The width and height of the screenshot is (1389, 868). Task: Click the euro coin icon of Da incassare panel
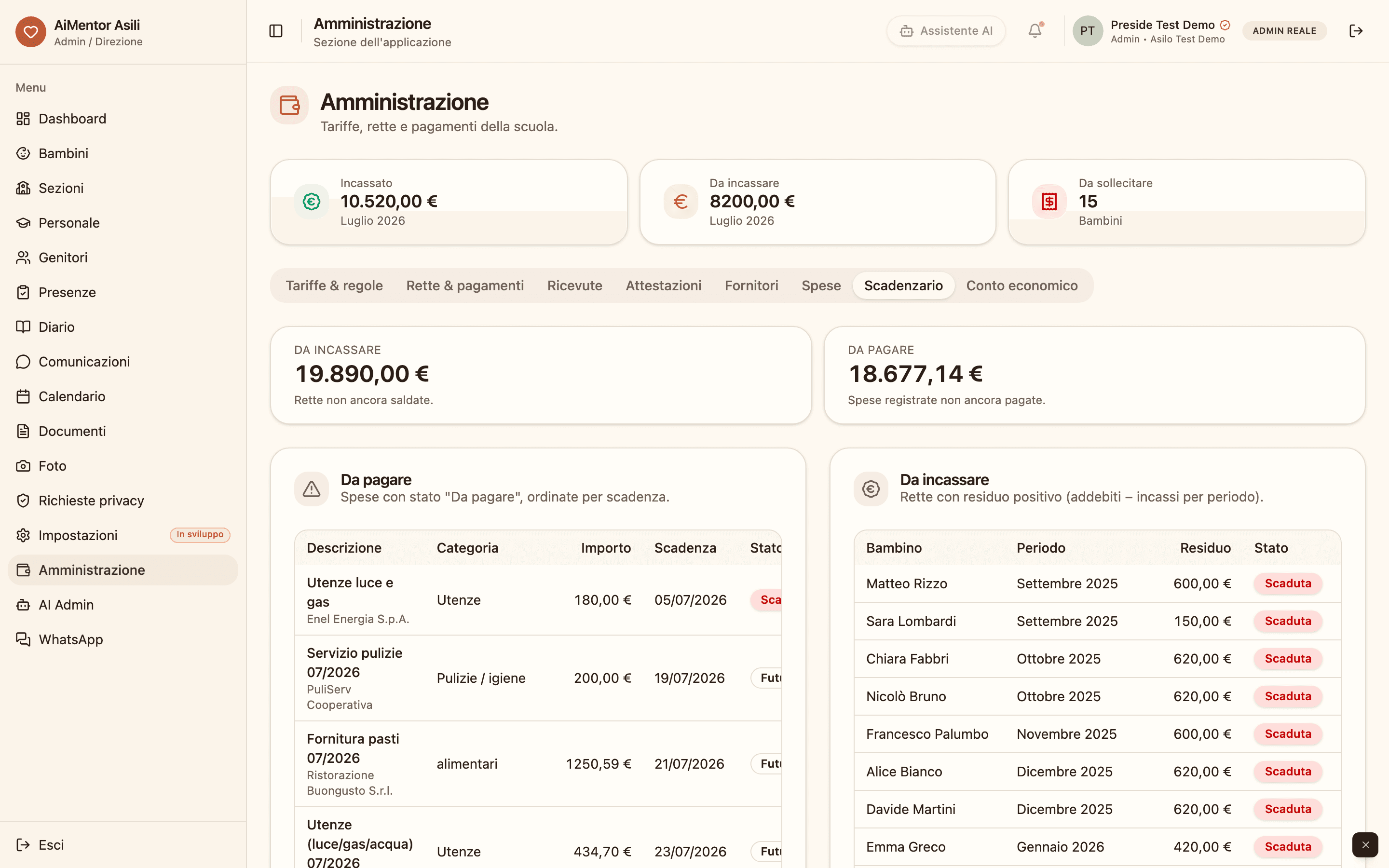[x=871, y=489]
